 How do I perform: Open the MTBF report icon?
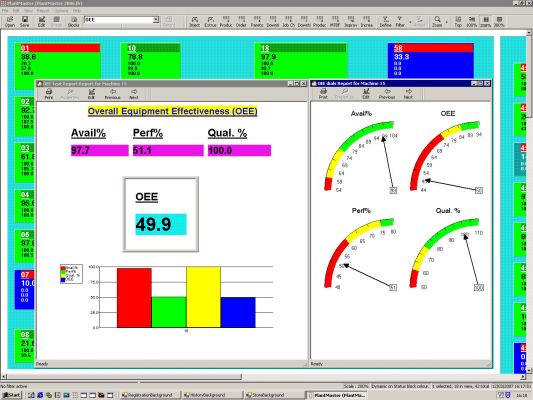pyautogui.click(x=335, y=21)
